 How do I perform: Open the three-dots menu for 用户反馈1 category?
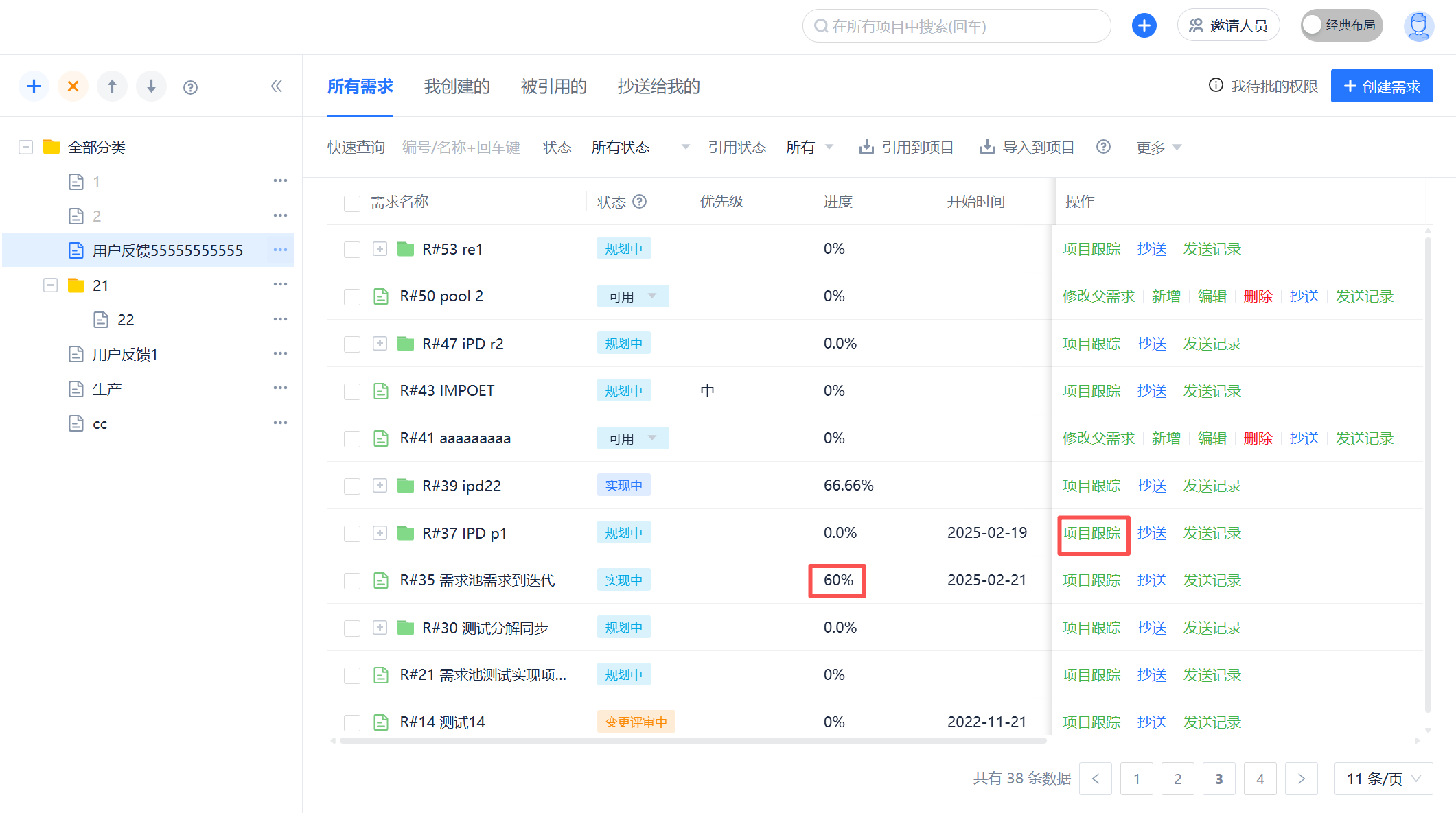click(280, 354)
